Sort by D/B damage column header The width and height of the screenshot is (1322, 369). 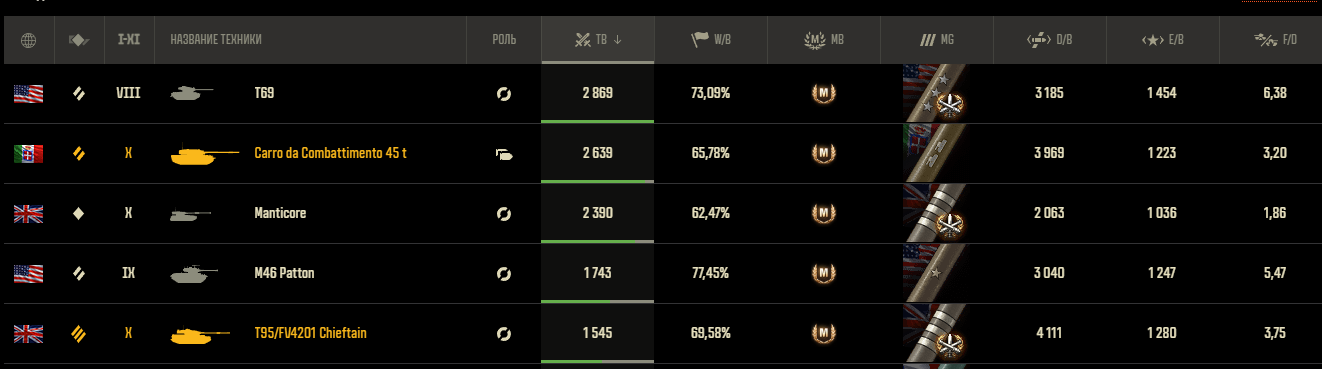1050,41
